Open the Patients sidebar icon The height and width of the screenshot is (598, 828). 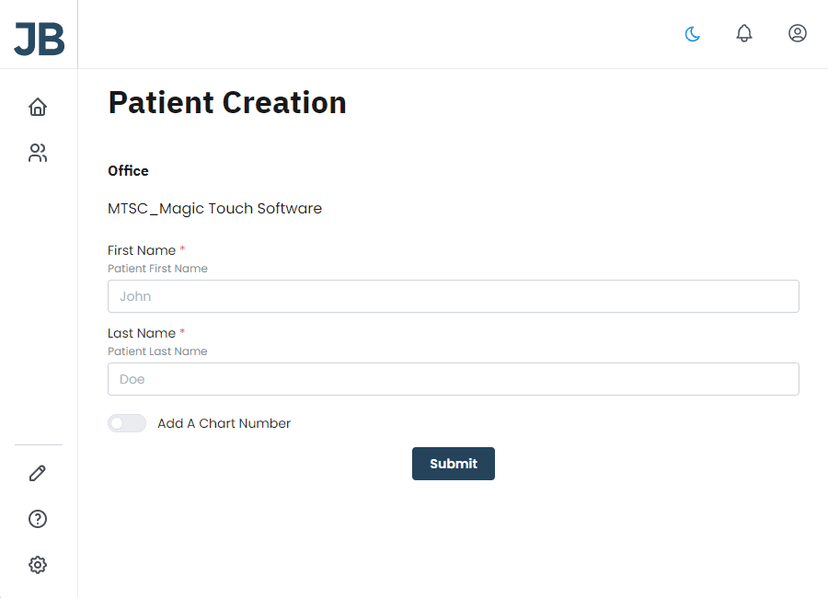coord(38,153)
